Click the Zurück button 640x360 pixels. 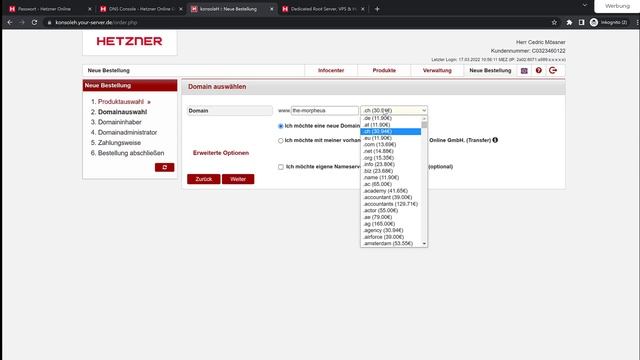tap(204, 179)
